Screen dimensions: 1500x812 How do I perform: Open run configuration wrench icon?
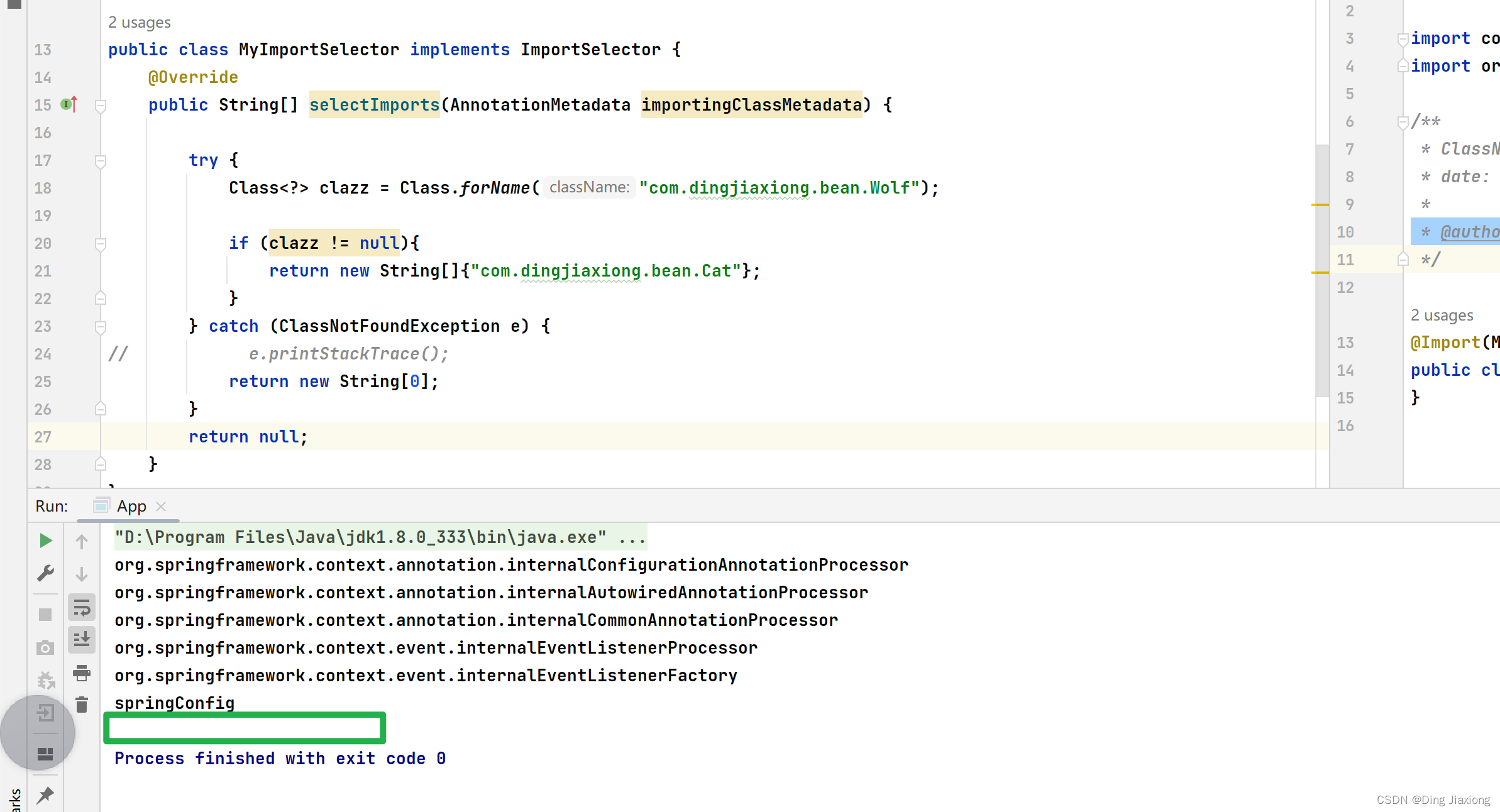pos(45,573)
